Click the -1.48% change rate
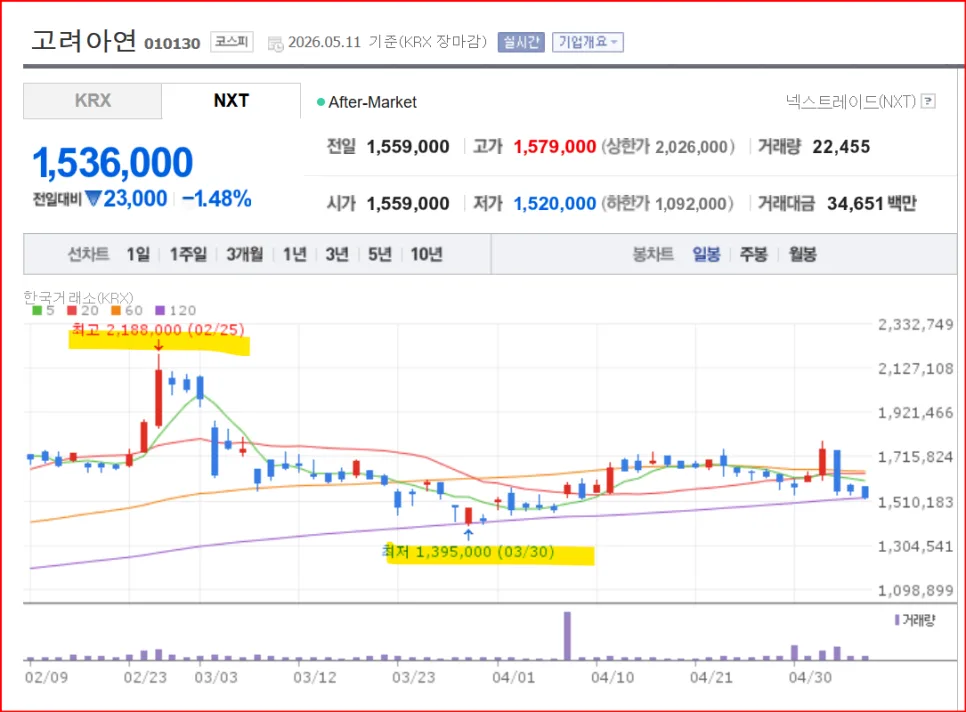This screenshot has height=712, width=966. pyautogui.click(x=217, y=198)
